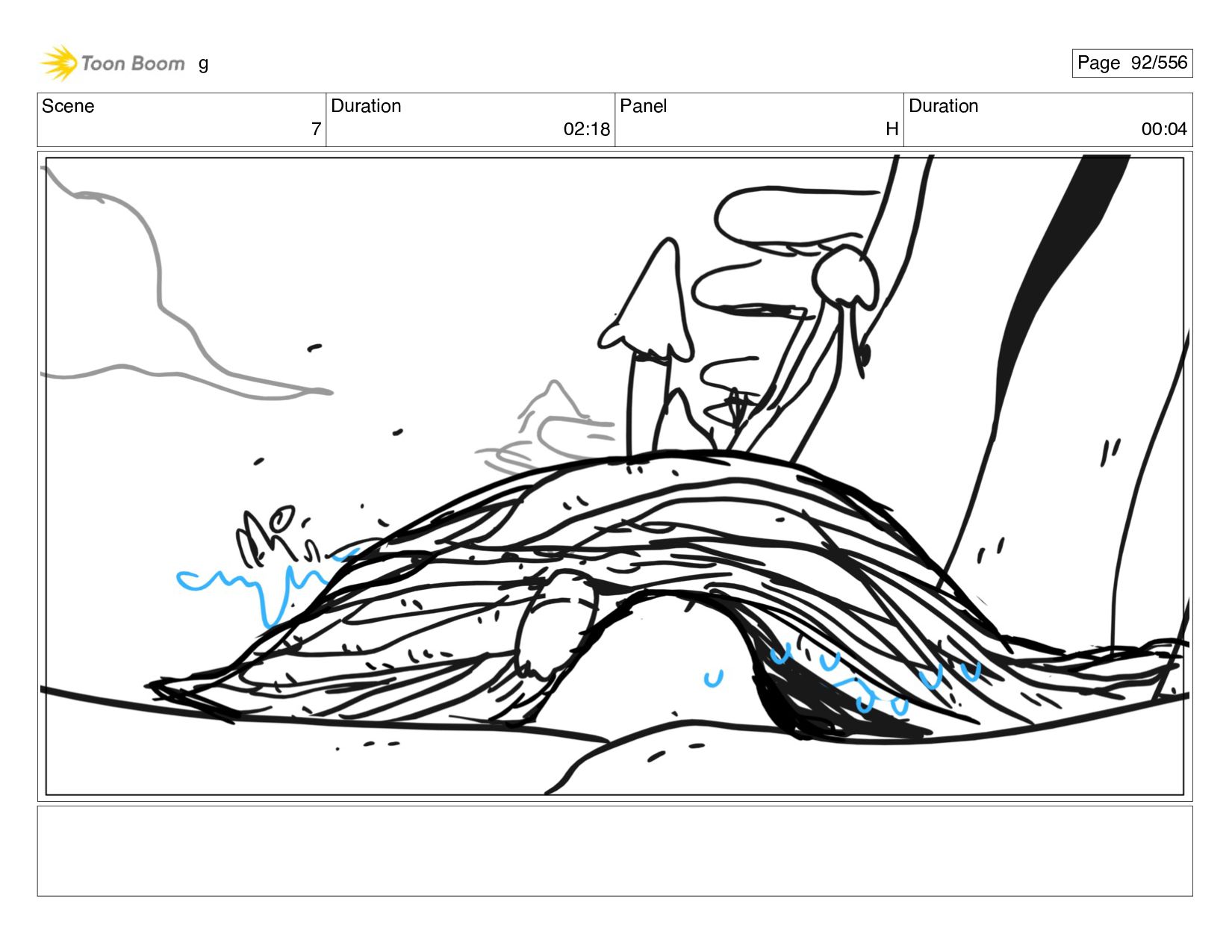The width and height of the screenshot is (1232, 952).
Task: Select the 'Scene' label
Action: tap(68, 106)
